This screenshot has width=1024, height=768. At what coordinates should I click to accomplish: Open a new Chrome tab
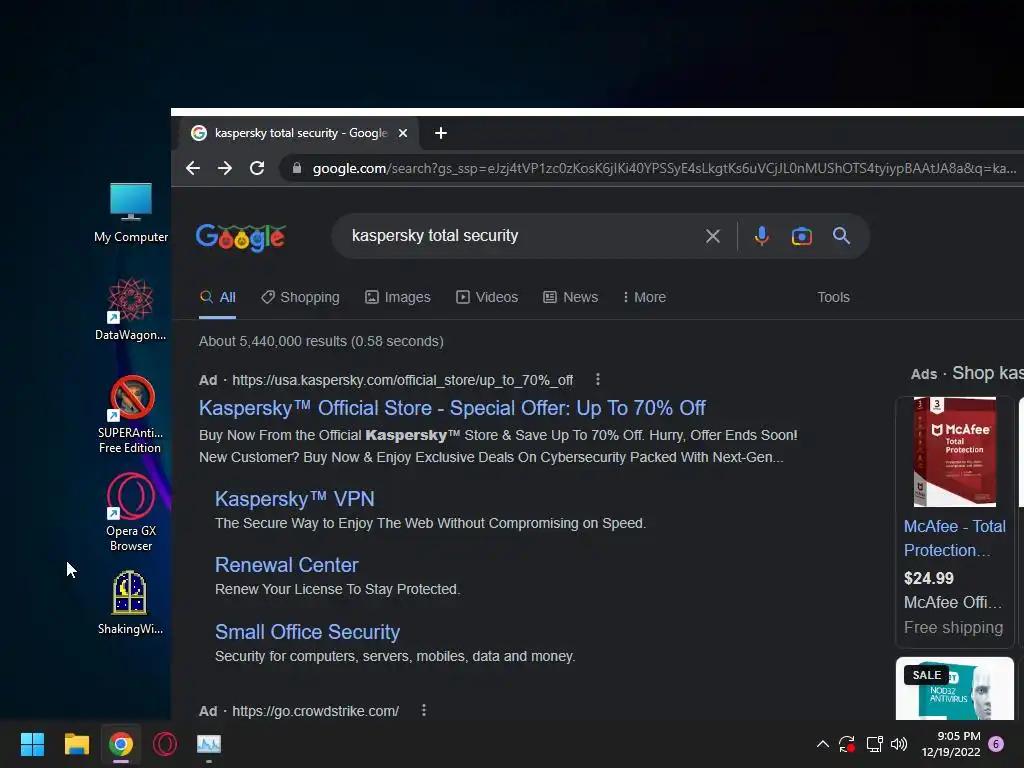[x=441, y=133]
